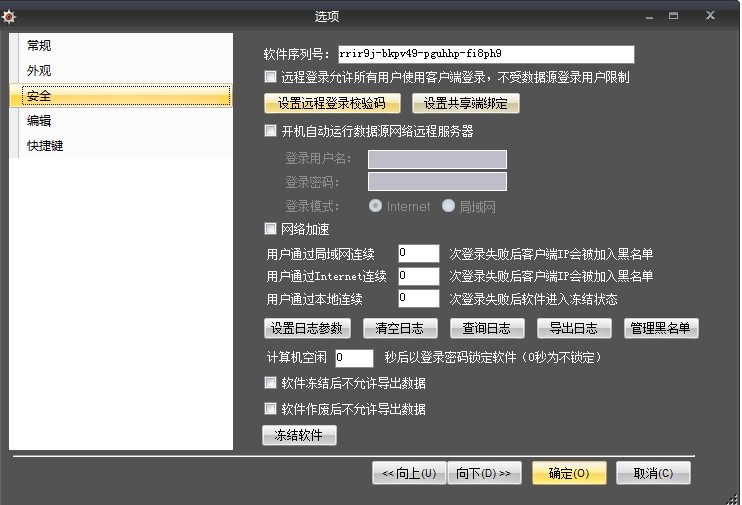Open the 快捷键 settings page
Screen dimensions: 742x505
[x=121, y=146]
